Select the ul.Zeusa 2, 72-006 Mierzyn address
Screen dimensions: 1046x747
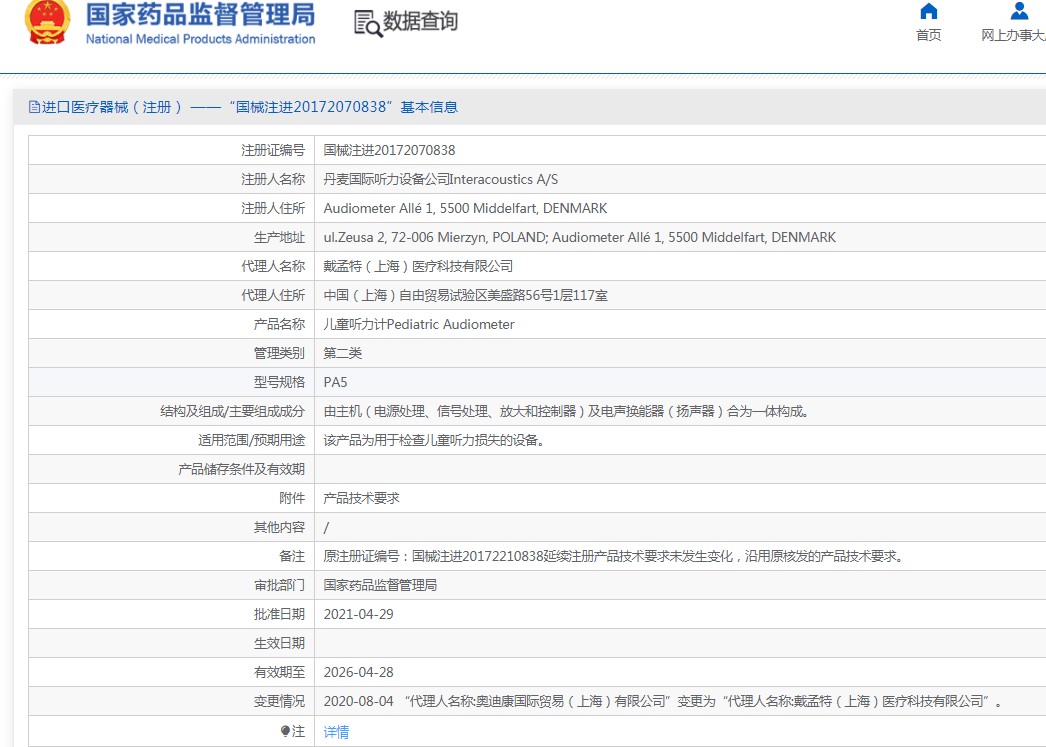coord(580,237)
